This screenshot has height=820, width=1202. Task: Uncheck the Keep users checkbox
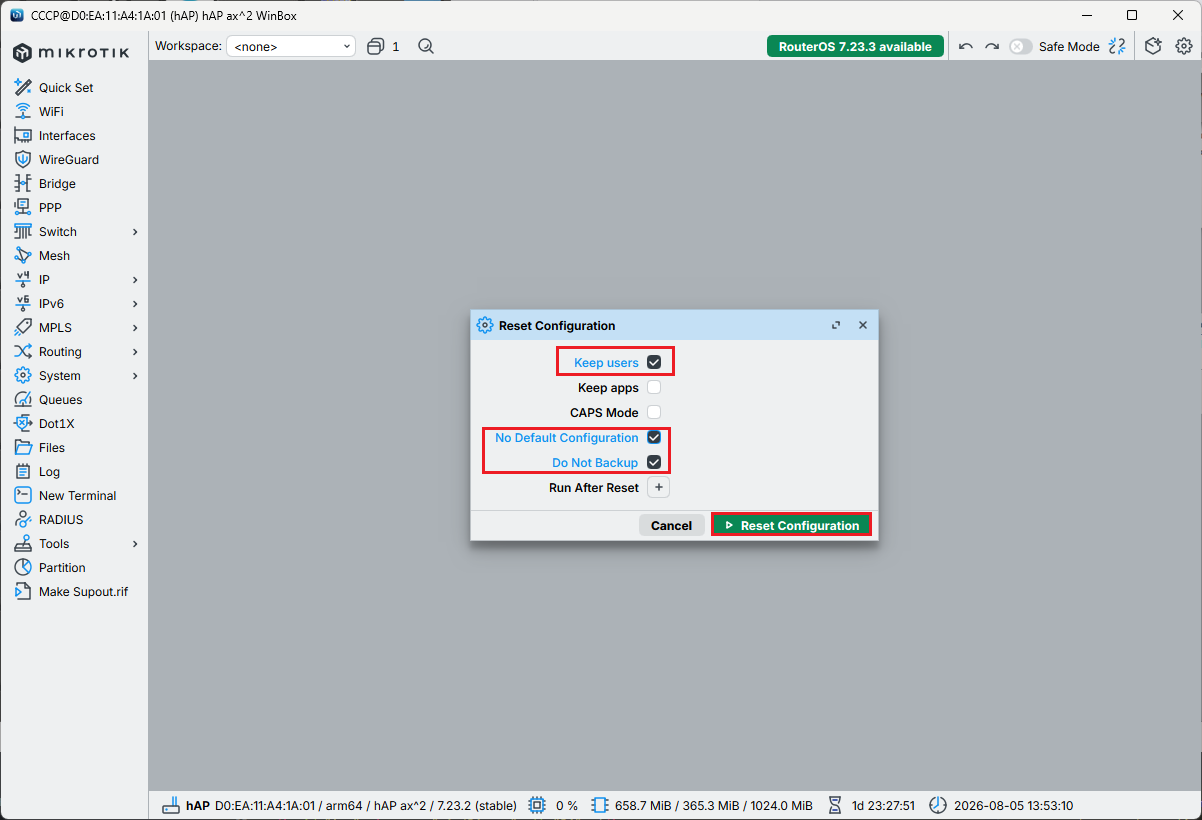[654, 362]
